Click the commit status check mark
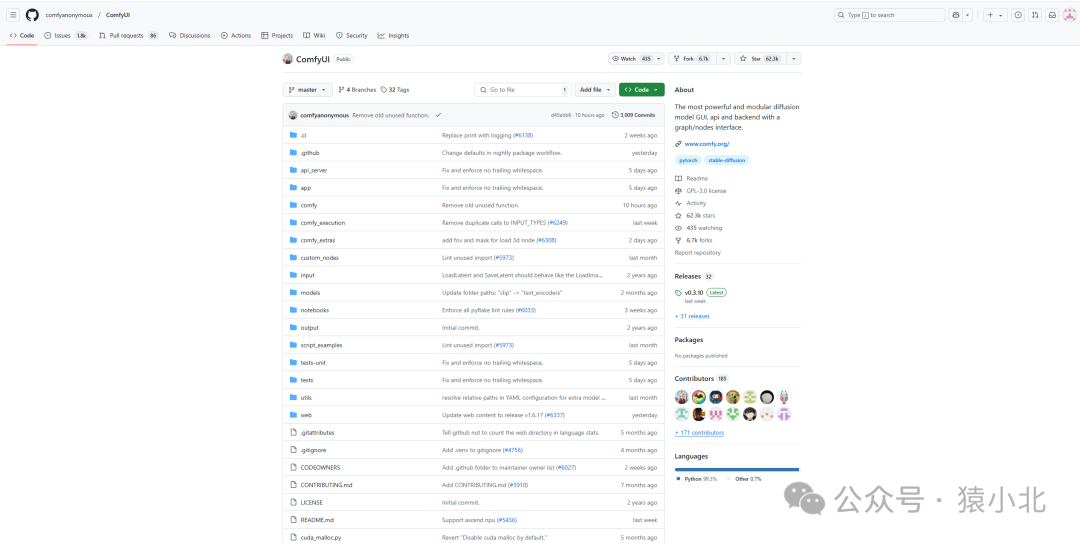 [439, 115]
